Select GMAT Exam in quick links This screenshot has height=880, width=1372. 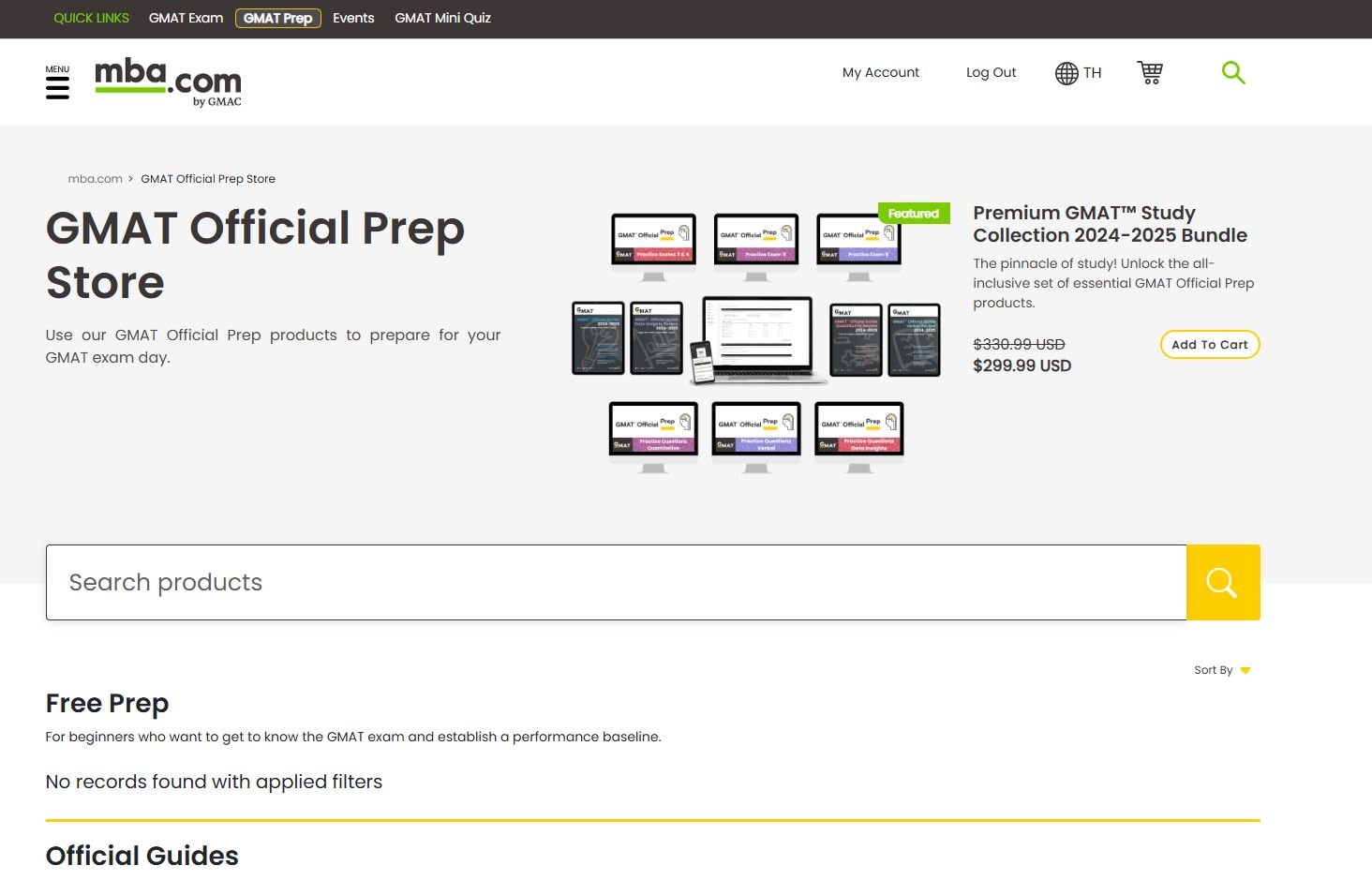tap(186, 18)
